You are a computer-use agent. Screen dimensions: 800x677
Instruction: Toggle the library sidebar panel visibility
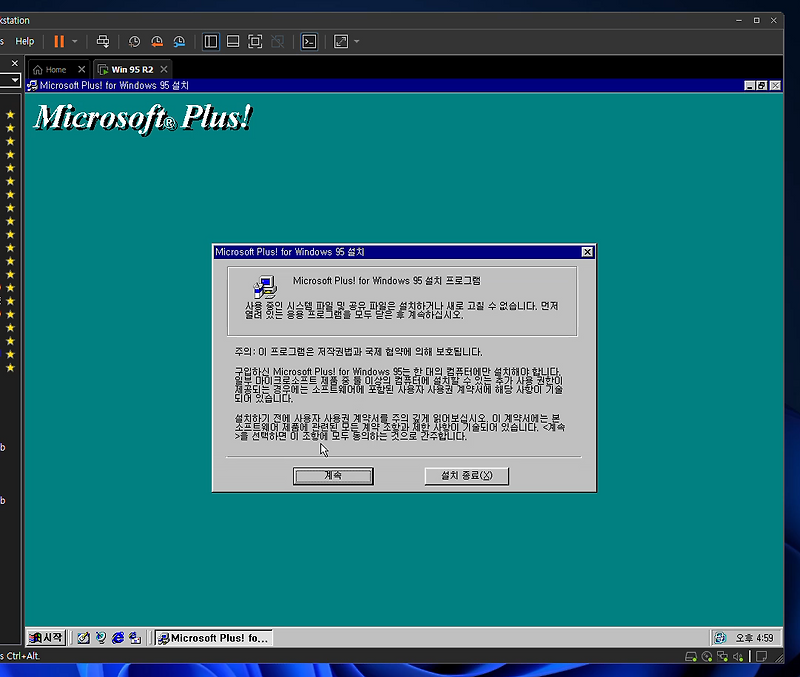210,41
